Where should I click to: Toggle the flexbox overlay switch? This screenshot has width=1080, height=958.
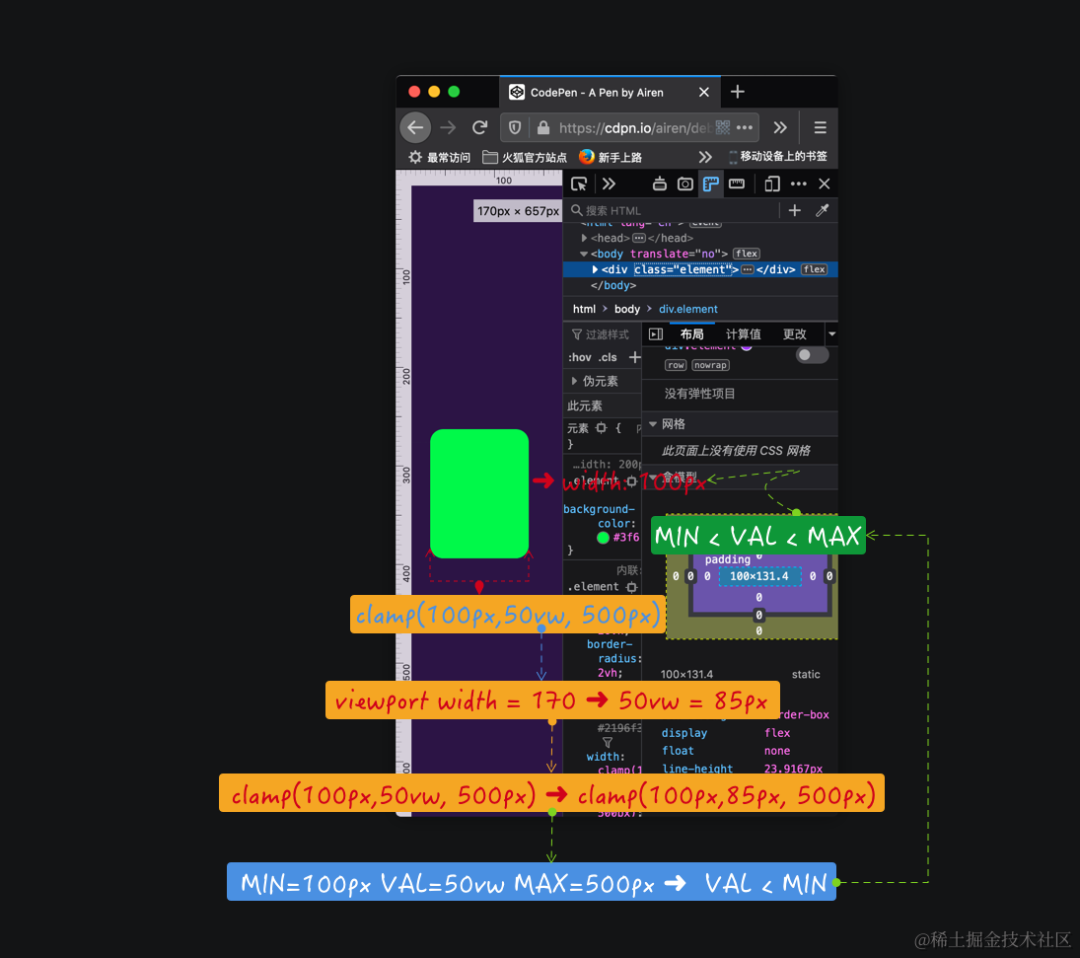[811, 355]
